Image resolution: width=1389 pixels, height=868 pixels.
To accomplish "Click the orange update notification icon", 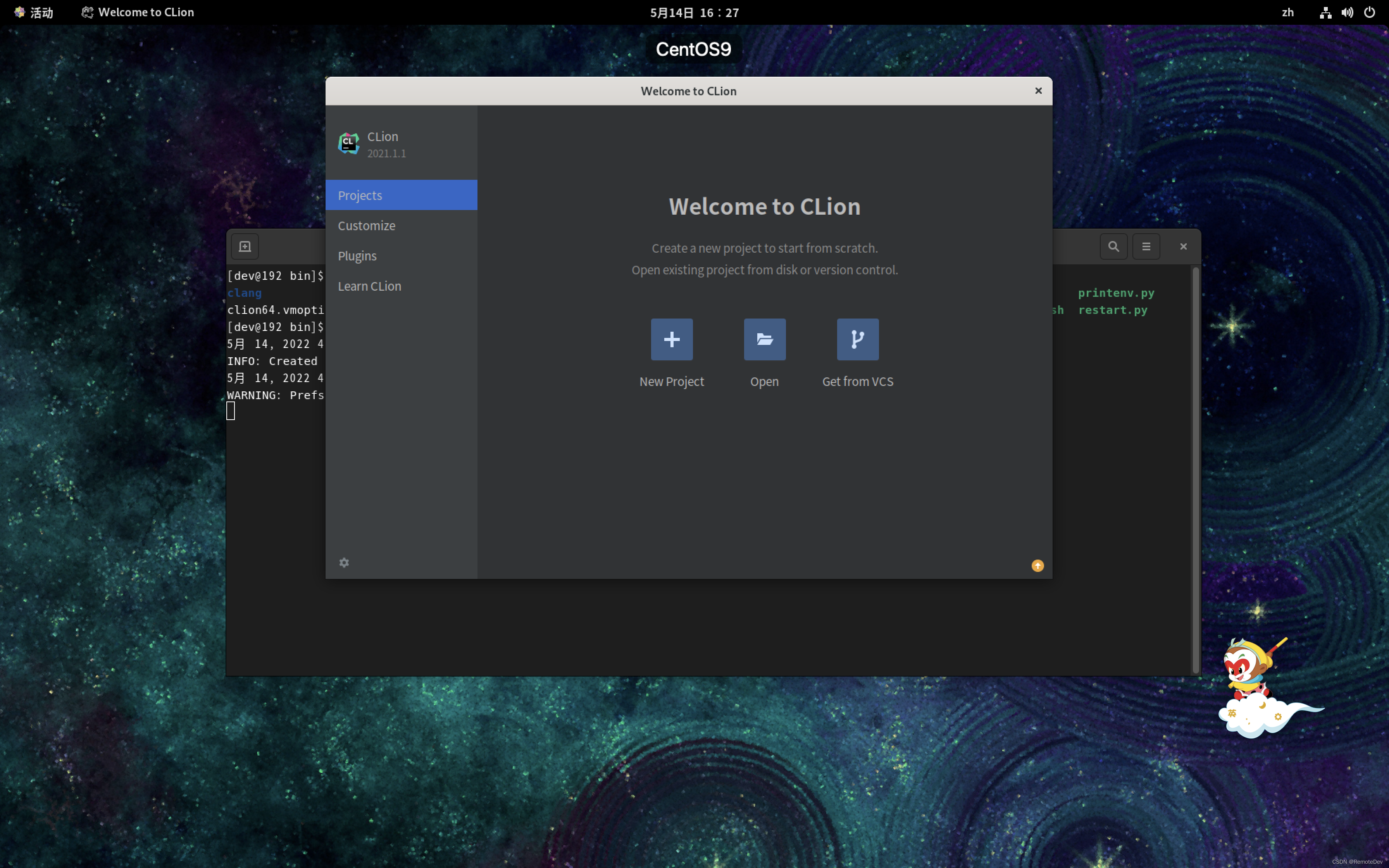I will [1037, 566].
